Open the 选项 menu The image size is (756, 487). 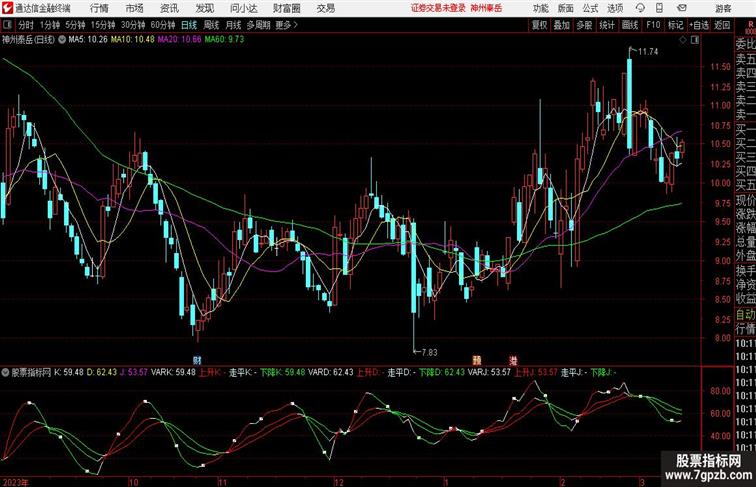[x=615, y=8]
